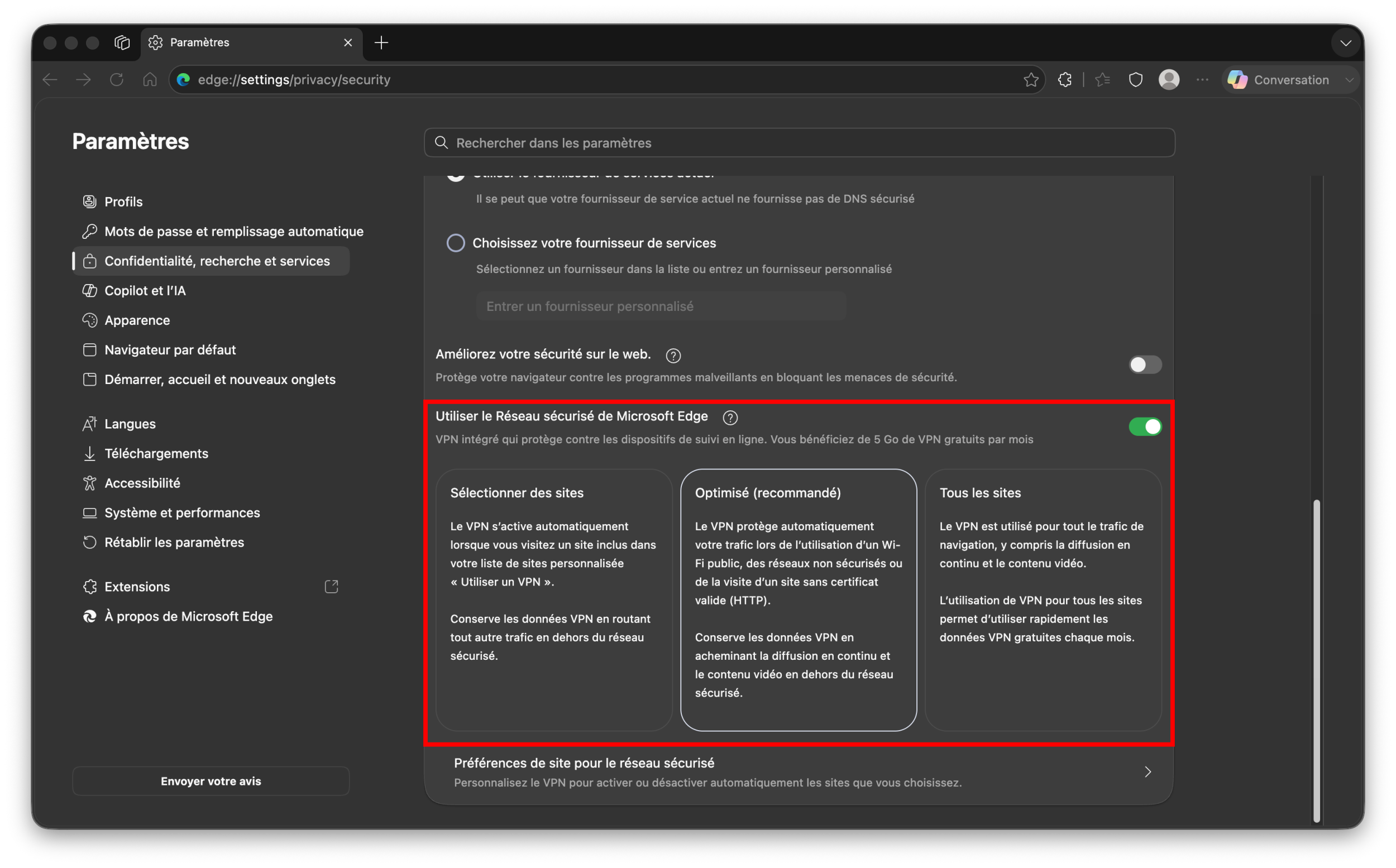Open Préférences de site pour le réseau sécurisé
This screenshot has width=1396, height=868.
798,772
